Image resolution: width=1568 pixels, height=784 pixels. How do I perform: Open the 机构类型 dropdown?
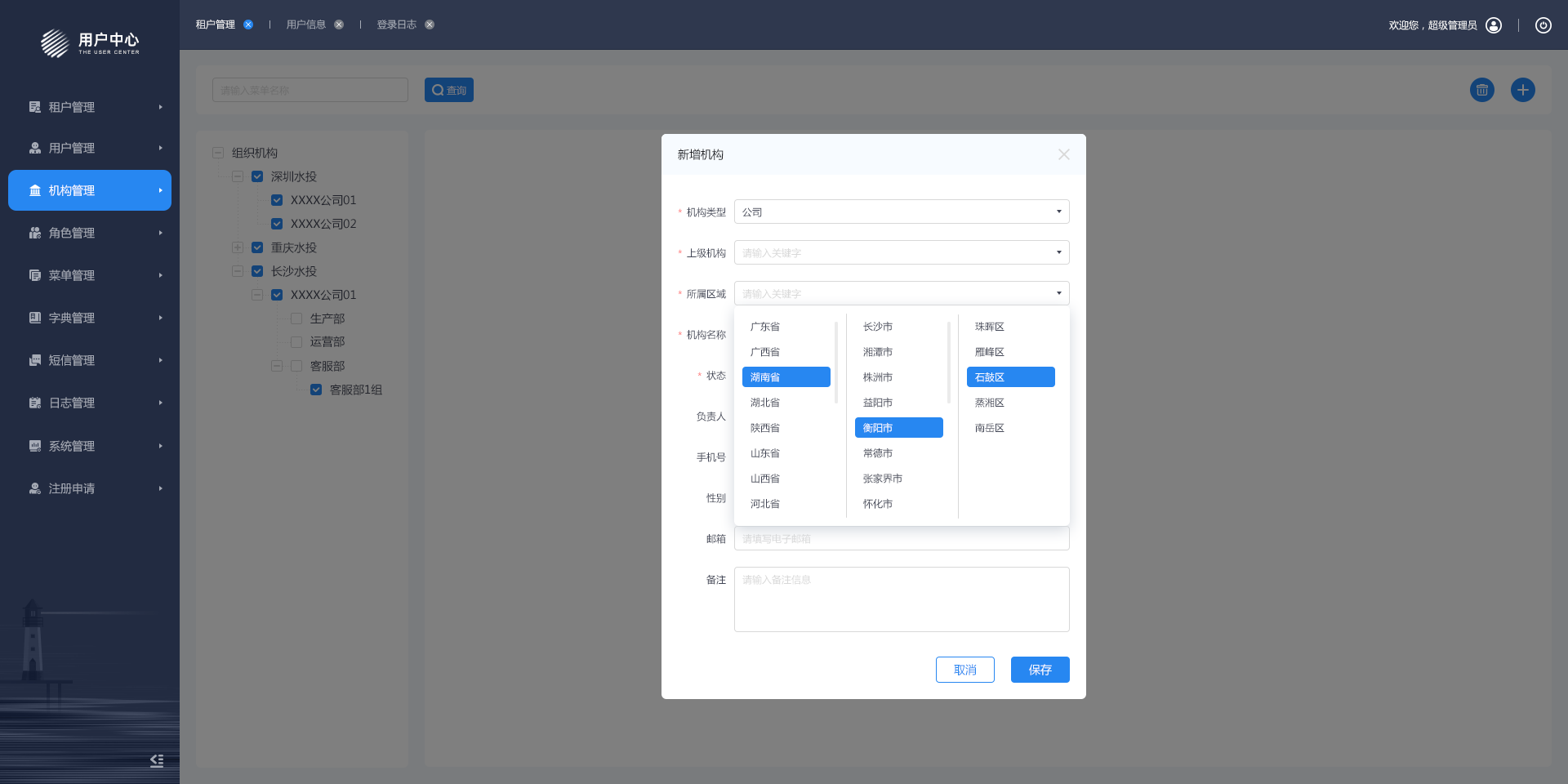(x=901, y=212)
